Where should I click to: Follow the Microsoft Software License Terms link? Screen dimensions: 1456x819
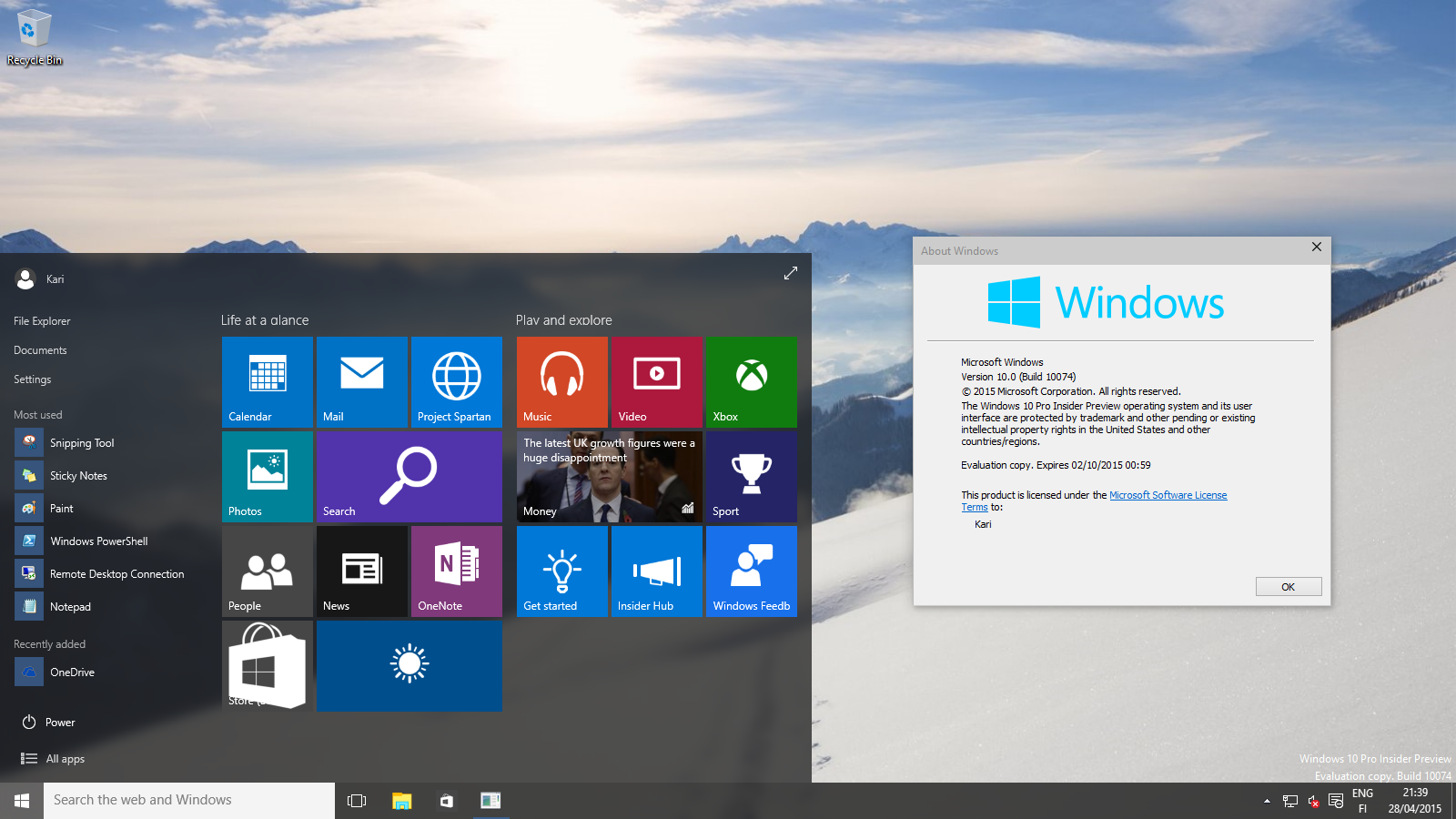(x=1168, y=494)
